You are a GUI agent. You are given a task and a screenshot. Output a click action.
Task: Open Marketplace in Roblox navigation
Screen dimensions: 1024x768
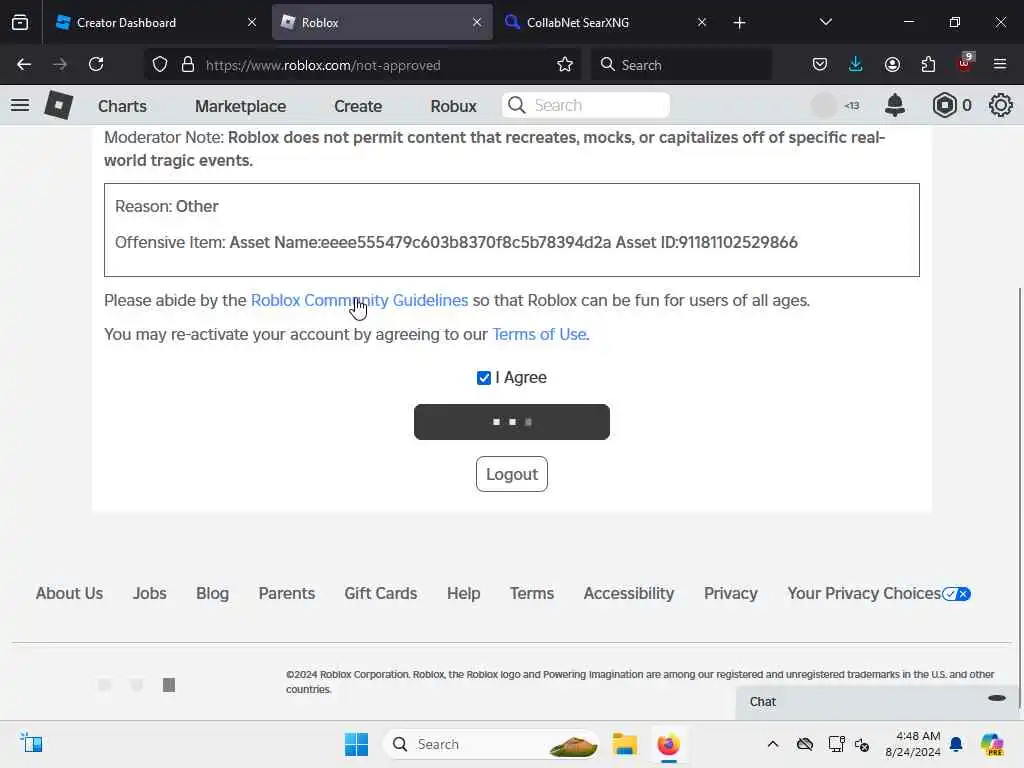click(240, 106)
